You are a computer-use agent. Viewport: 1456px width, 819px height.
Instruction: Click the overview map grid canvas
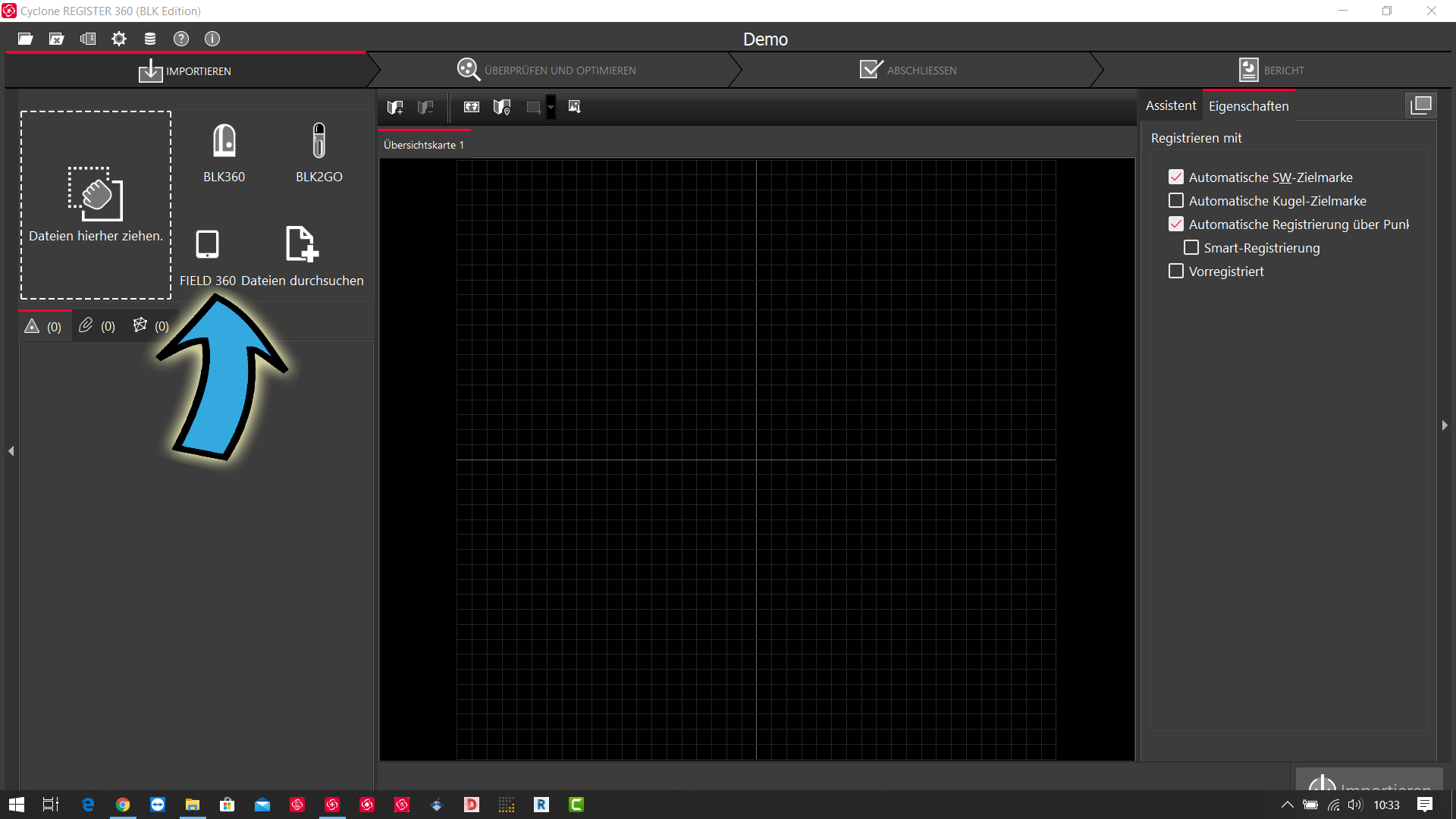coord(756,460)
